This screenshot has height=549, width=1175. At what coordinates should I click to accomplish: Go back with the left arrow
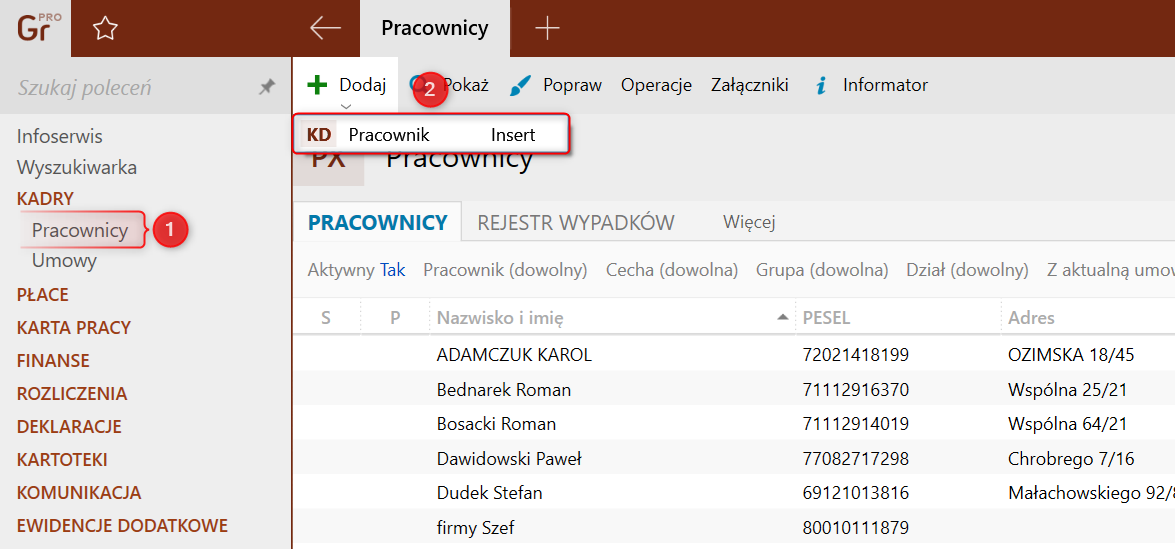coord(325,28)
